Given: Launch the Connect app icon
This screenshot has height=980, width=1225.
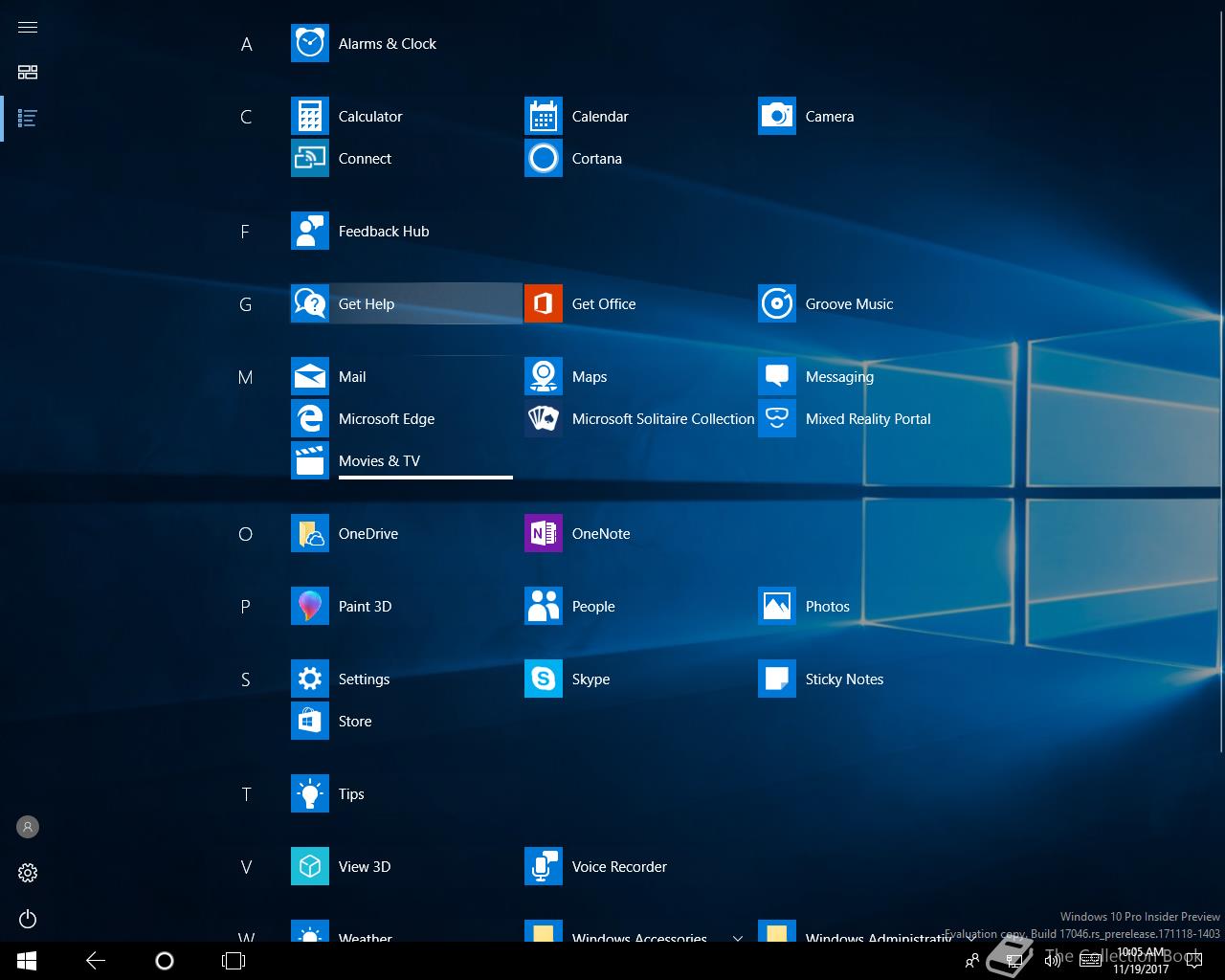Looking at the screenshot, I should [310, 159].
